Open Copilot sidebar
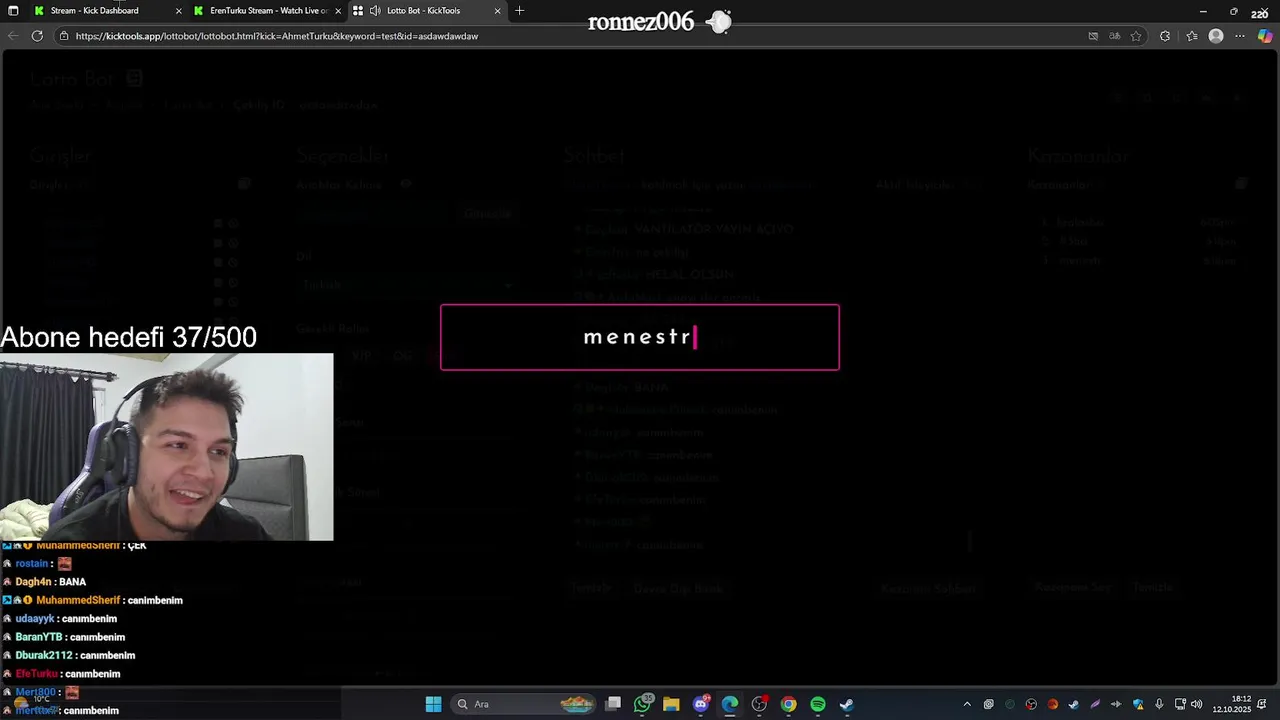1280x720 pixels. pos(1265,36)
